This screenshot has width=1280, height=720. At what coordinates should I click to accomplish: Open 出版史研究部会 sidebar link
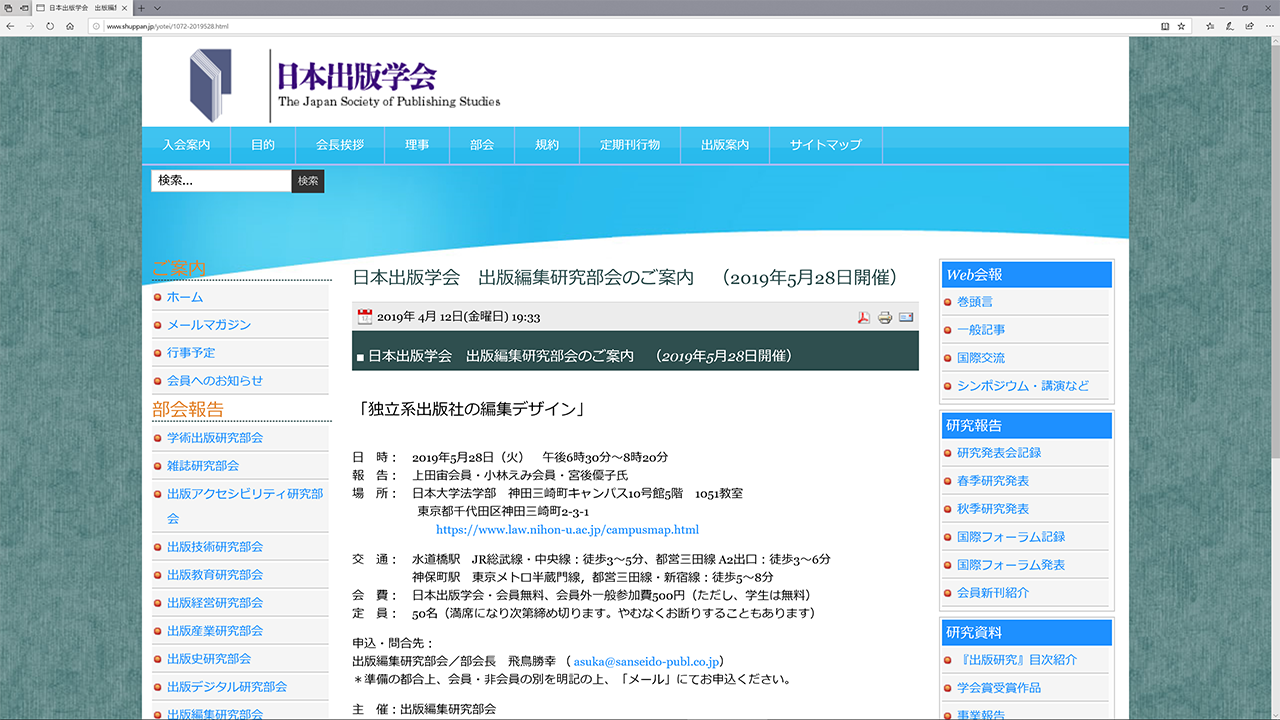click(x=209, y=659)
